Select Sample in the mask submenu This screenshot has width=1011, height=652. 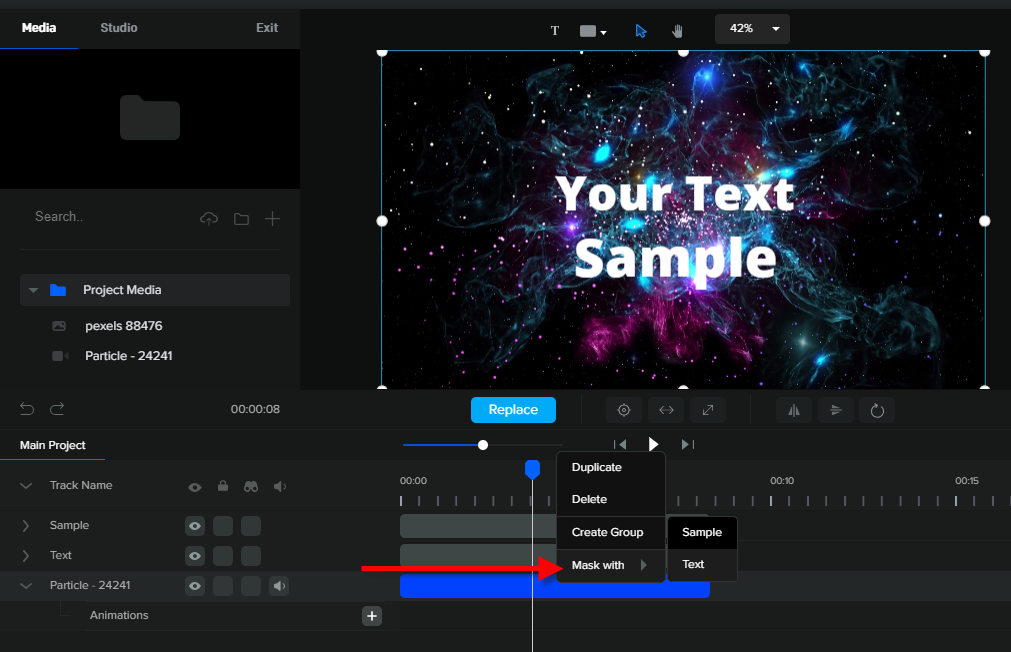[702, 533]
